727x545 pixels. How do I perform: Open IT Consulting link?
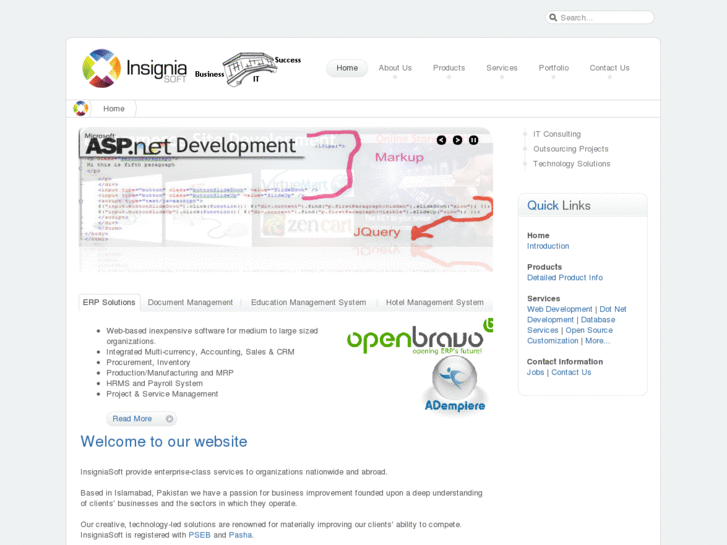tap(557, 134)
